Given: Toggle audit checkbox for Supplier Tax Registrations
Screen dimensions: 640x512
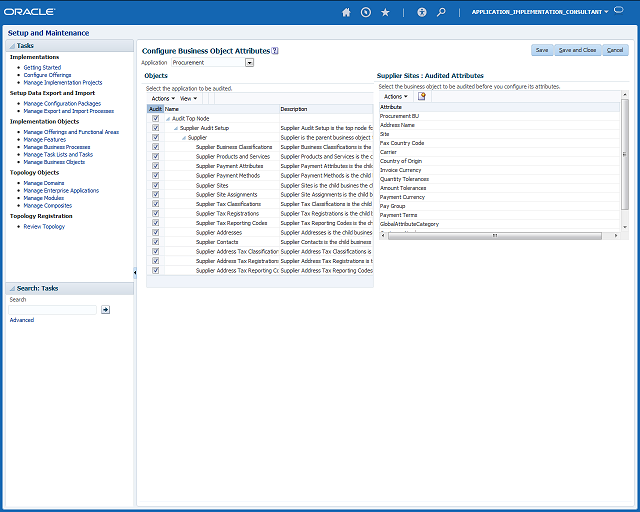Looking at the screenshot, I should [x=156, y=214].
